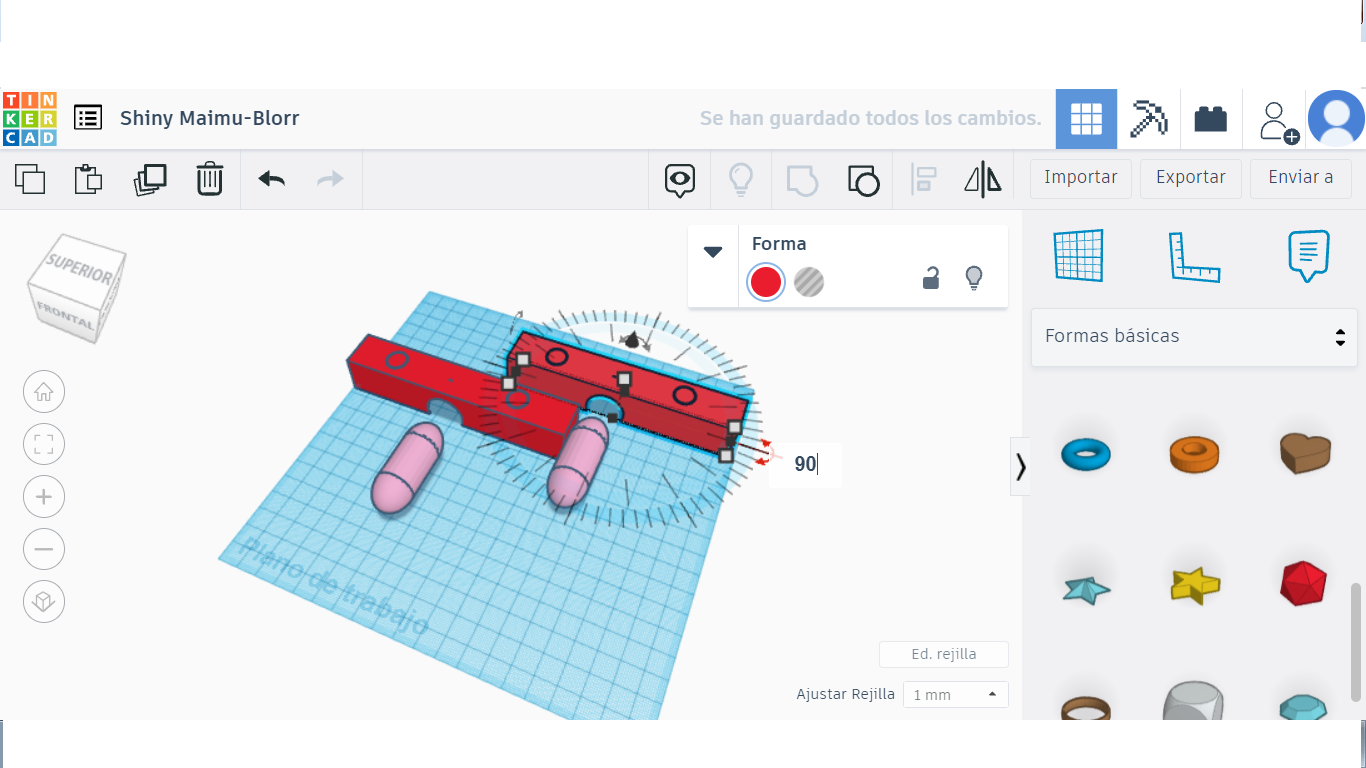The image size is (1366, 768).
Task: Click the view cube FRONTAL face
Action: pos(66,316)
